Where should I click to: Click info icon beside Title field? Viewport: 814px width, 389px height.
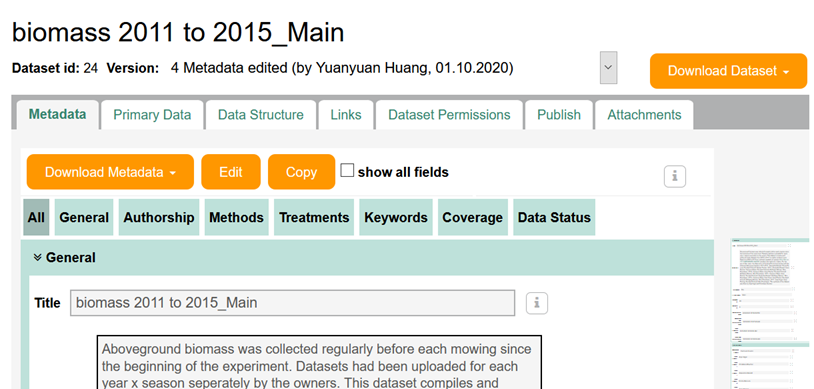click(537, 303)
